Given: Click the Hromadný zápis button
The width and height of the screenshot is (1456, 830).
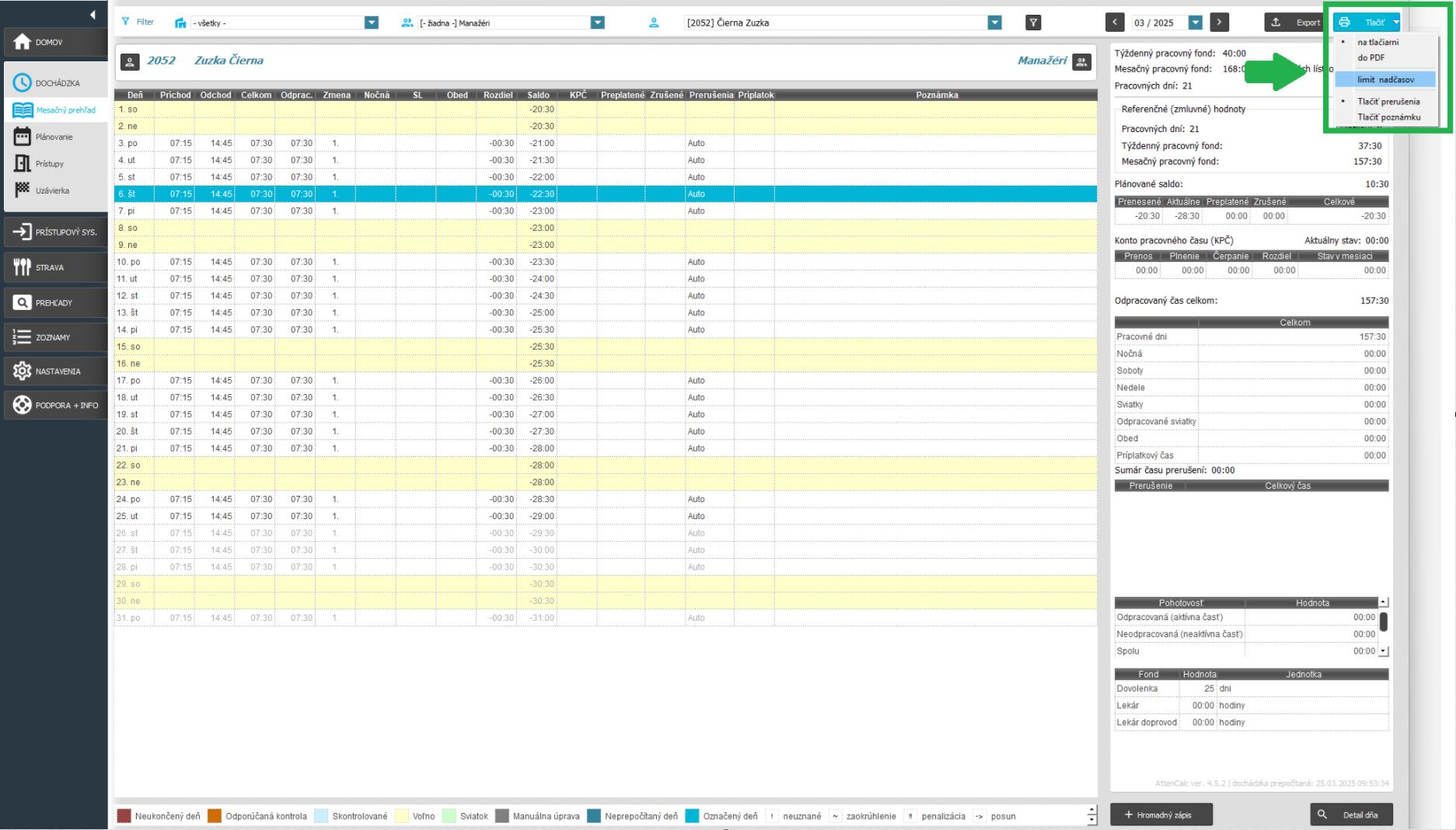Looking at the screenshot, I should [1161, 814].
